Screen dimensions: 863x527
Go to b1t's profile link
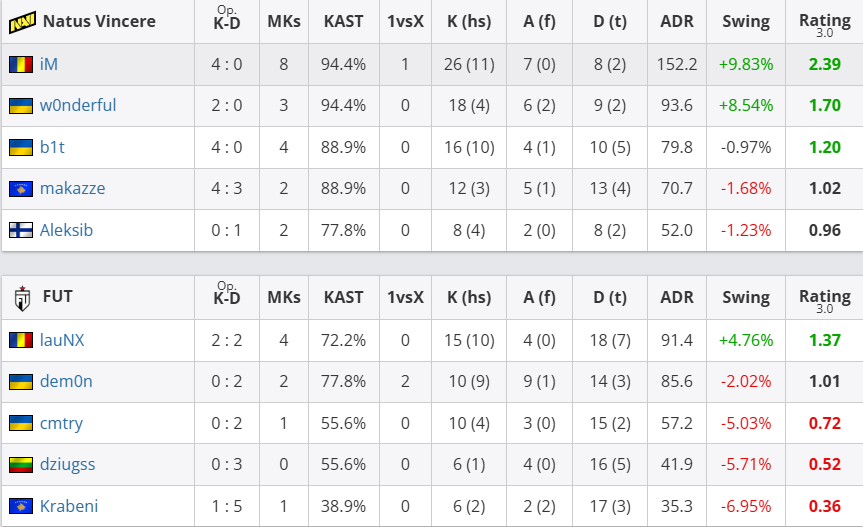[52, 147]
